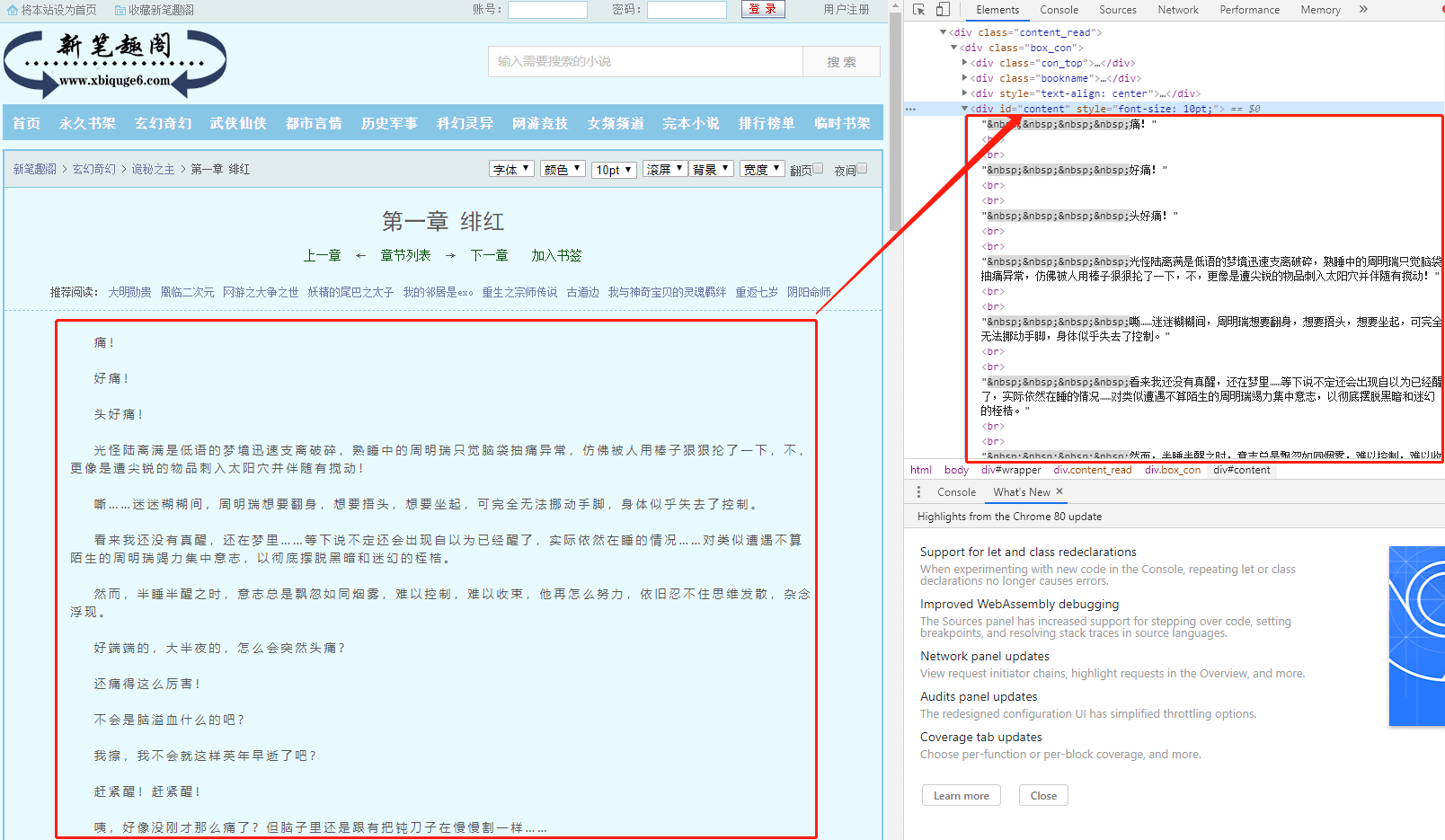Toggle the device toolbar in DevTools

coord(941,9)
